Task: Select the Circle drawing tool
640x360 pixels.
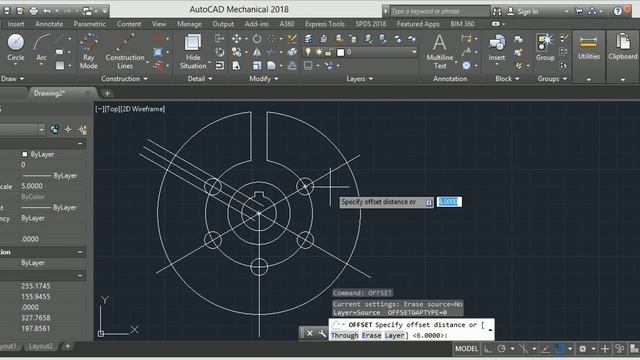Action: [16, 47]
